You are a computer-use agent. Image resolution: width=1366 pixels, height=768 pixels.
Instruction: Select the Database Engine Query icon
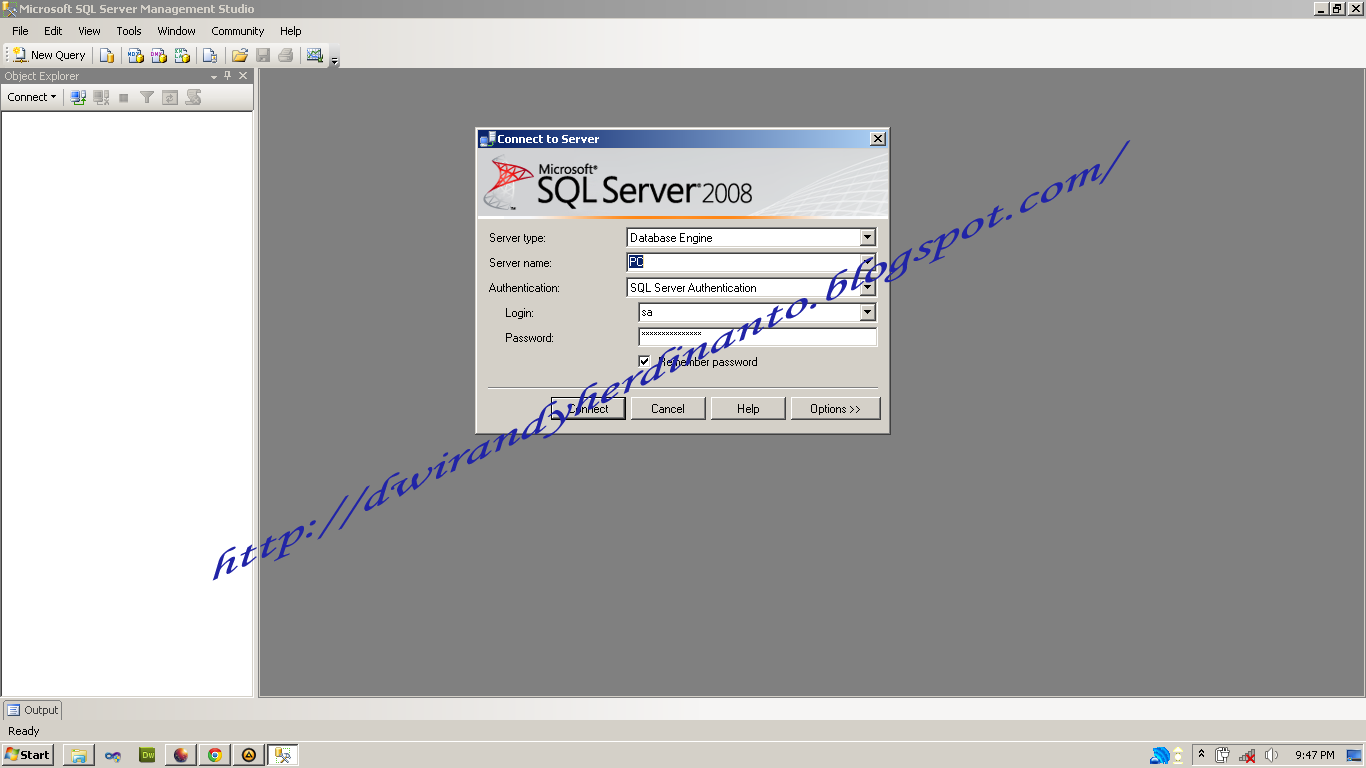point(107,55)
